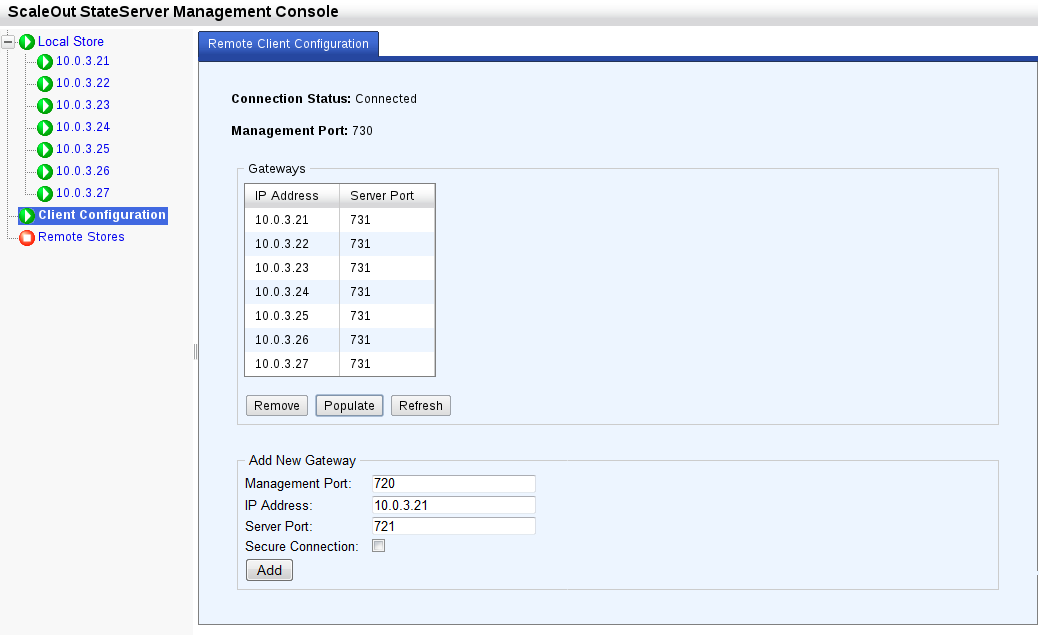Screen dimensions: 1039x635
Task: Select Client Configuration in the tree
Action: [102, 215]
